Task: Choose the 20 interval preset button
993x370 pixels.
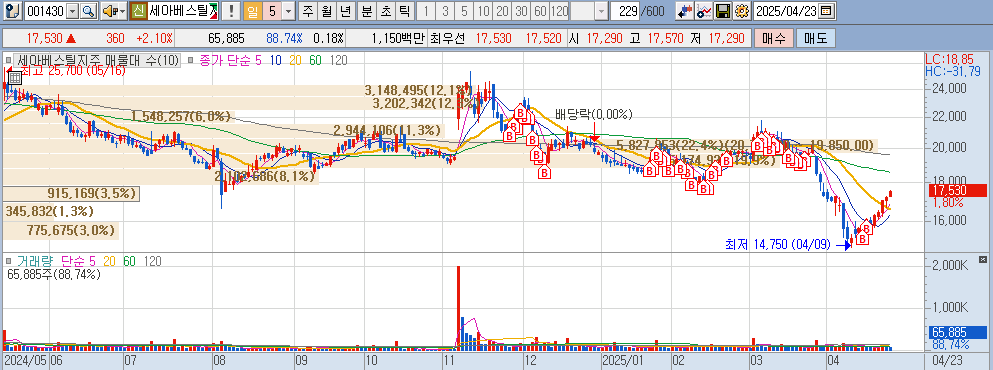Action: click(503, 11)
